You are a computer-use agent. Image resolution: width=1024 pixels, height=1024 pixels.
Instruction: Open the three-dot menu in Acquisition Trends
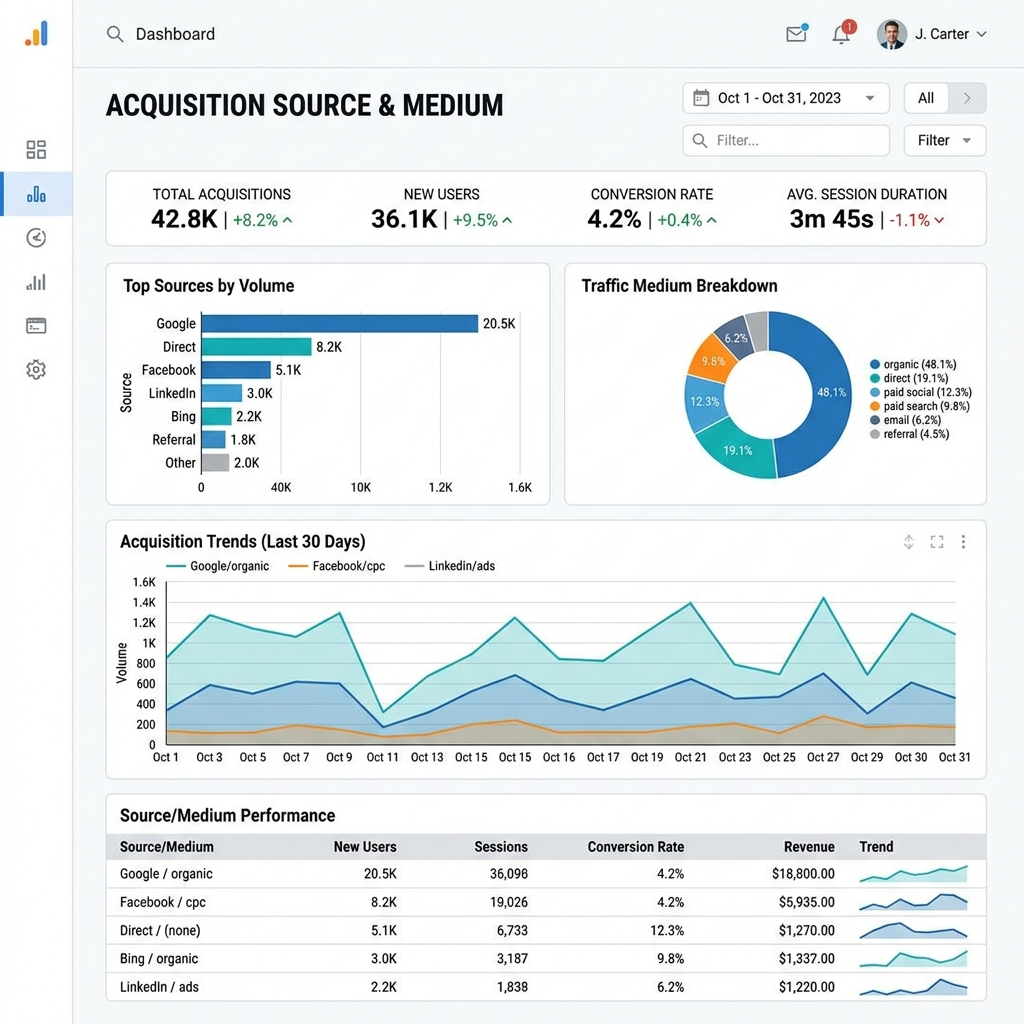pos(963,541)
